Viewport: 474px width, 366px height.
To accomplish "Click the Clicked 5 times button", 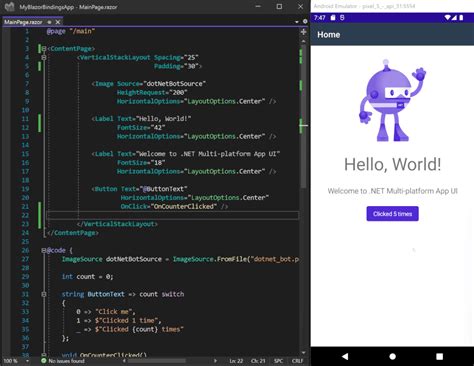I will click(x=392, y=214).
